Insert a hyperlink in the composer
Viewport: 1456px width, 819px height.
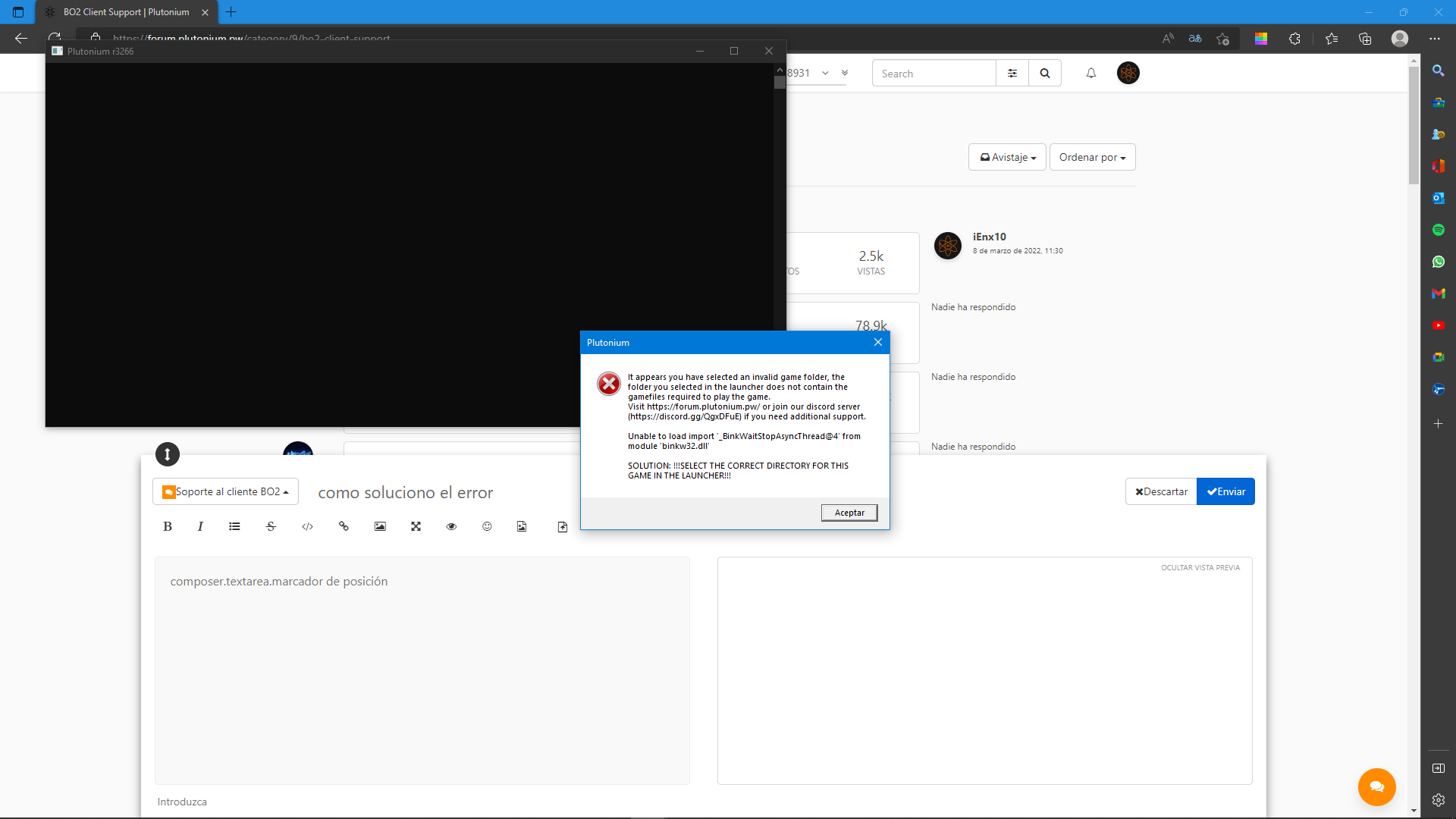(344, 526)
